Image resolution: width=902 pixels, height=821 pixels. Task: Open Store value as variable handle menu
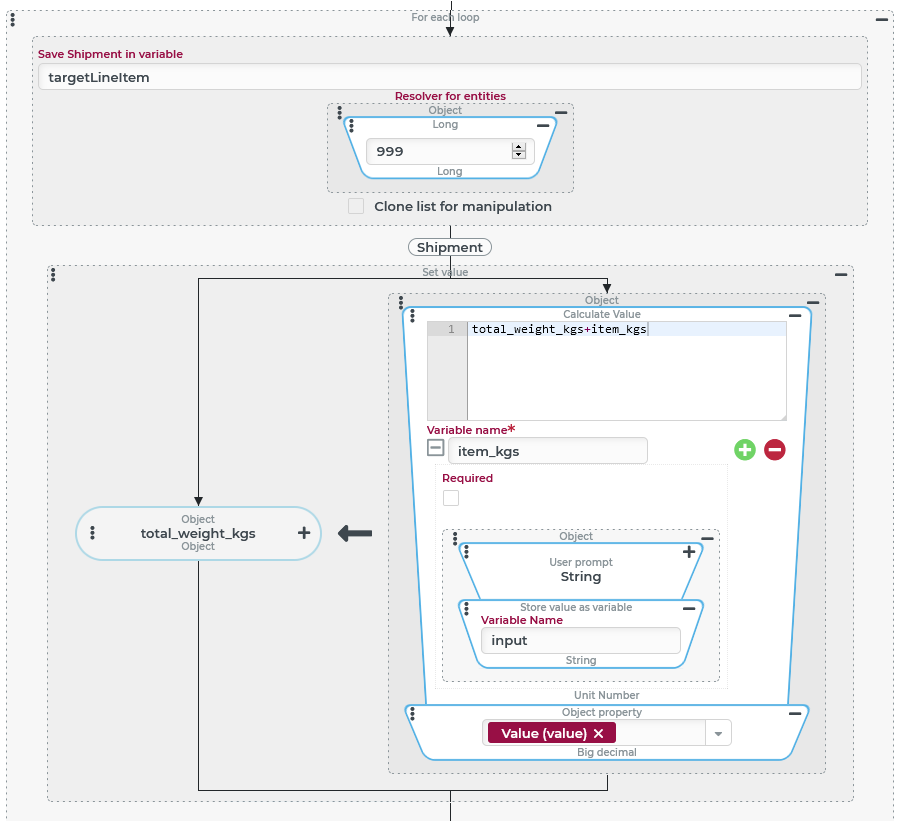point(467,608)
